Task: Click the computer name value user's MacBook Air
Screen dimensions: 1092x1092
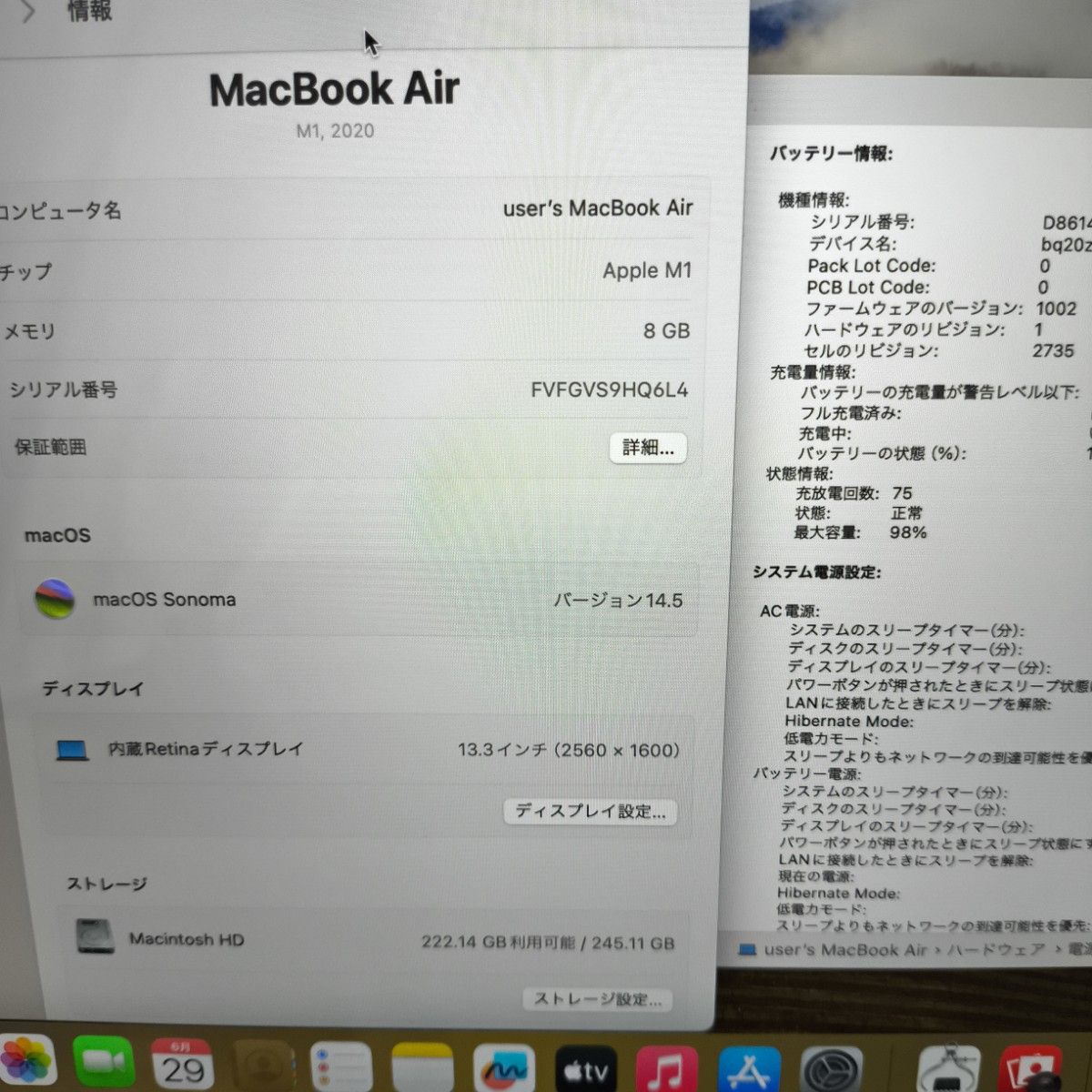Action: (598, 208)
